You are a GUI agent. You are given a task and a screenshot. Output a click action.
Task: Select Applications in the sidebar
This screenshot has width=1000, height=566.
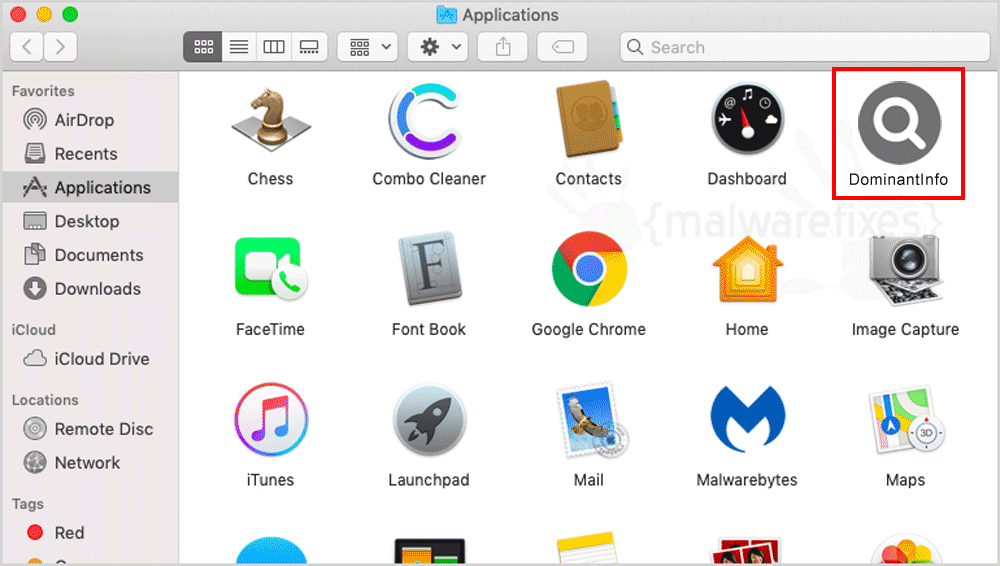pyautogui.click(x=90, y=188)
